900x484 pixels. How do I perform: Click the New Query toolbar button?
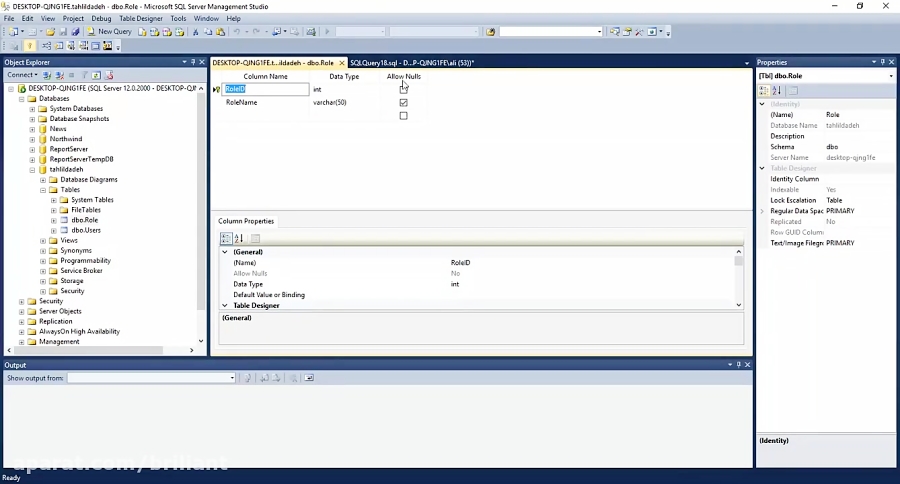tap(109, 32)
